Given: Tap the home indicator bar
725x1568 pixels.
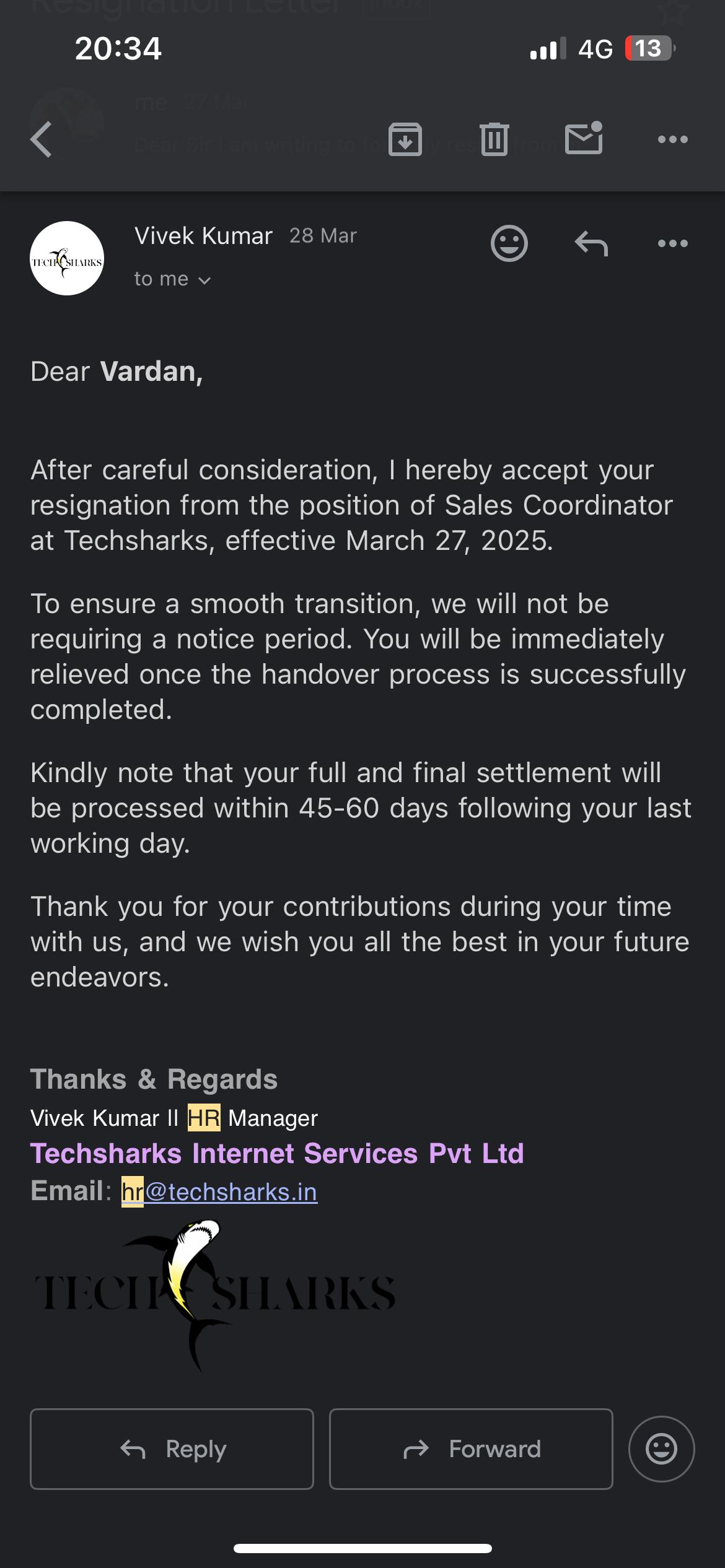Looking at the screenshot, I should 362,1548.
